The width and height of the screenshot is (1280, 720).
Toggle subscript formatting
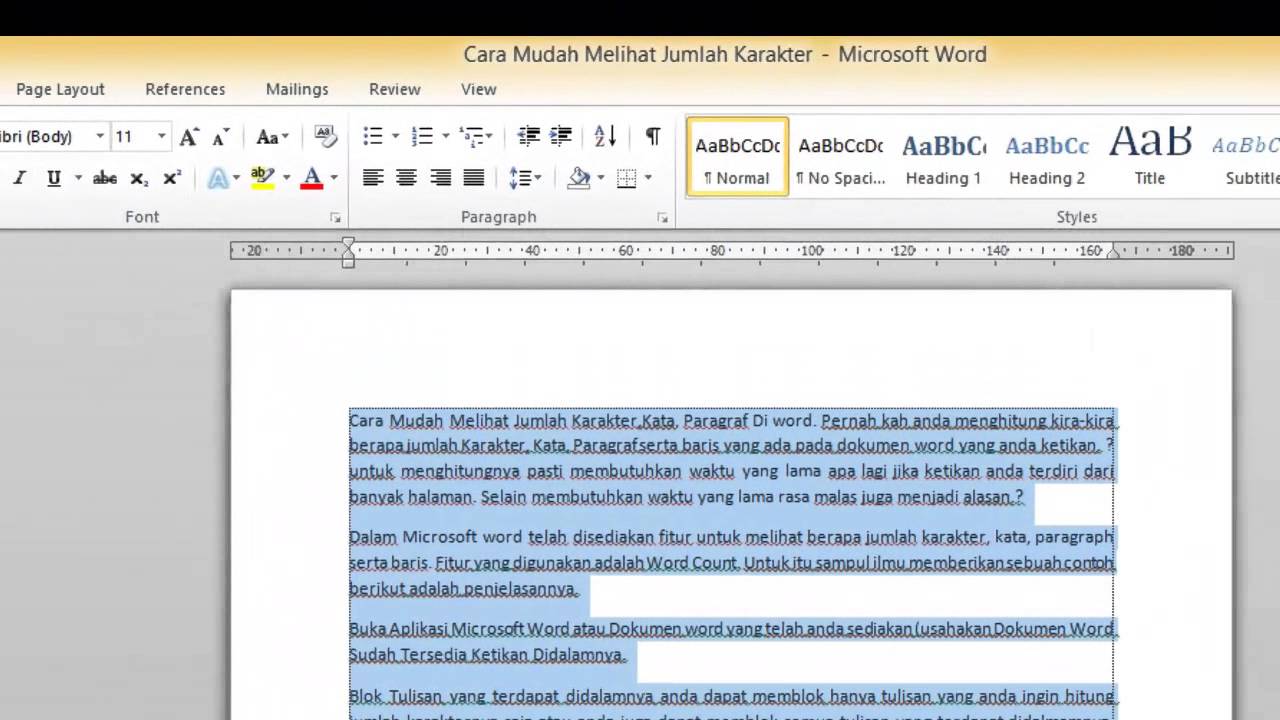(x=139, y=178)
